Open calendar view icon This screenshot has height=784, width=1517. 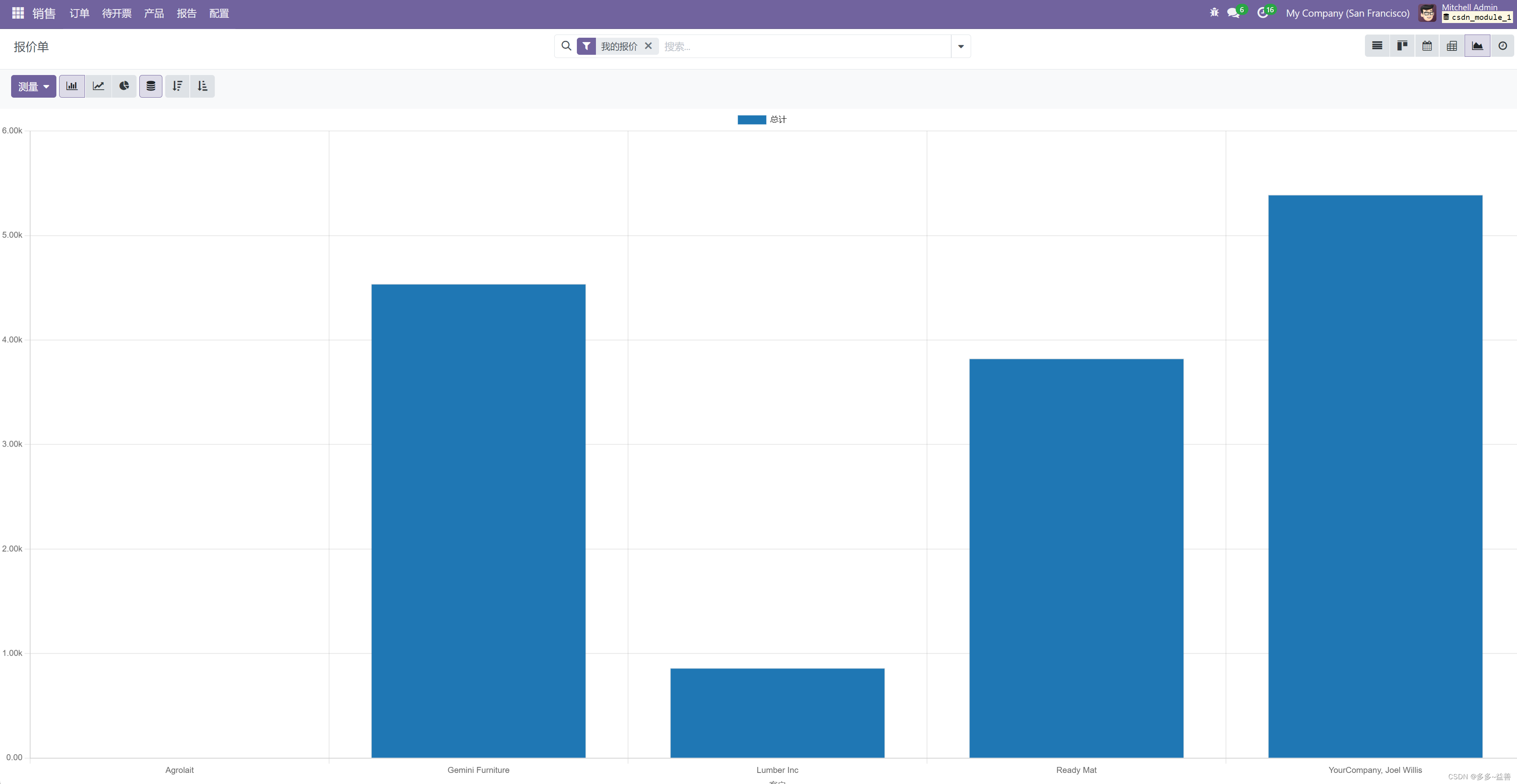pyautogui.click(x=1427, y=46)
